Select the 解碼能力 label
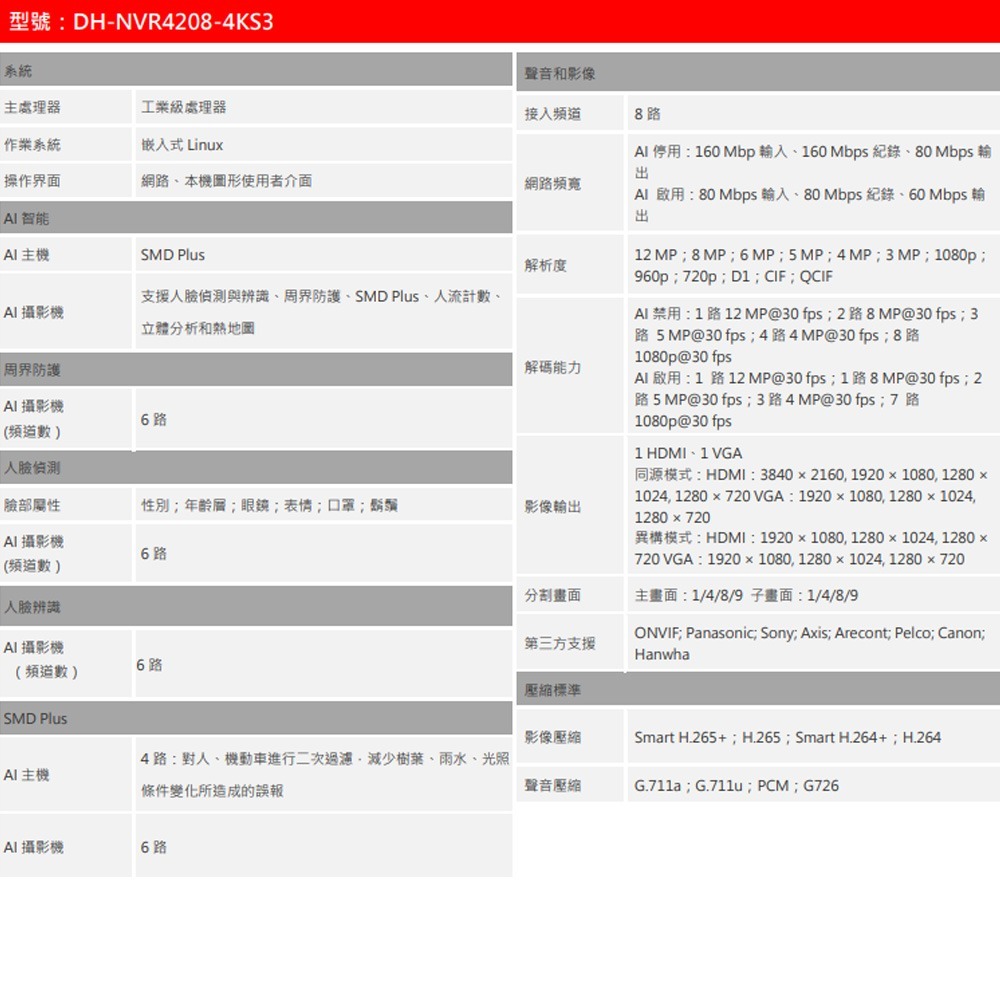1000x1000 pixels. (553, 367)
